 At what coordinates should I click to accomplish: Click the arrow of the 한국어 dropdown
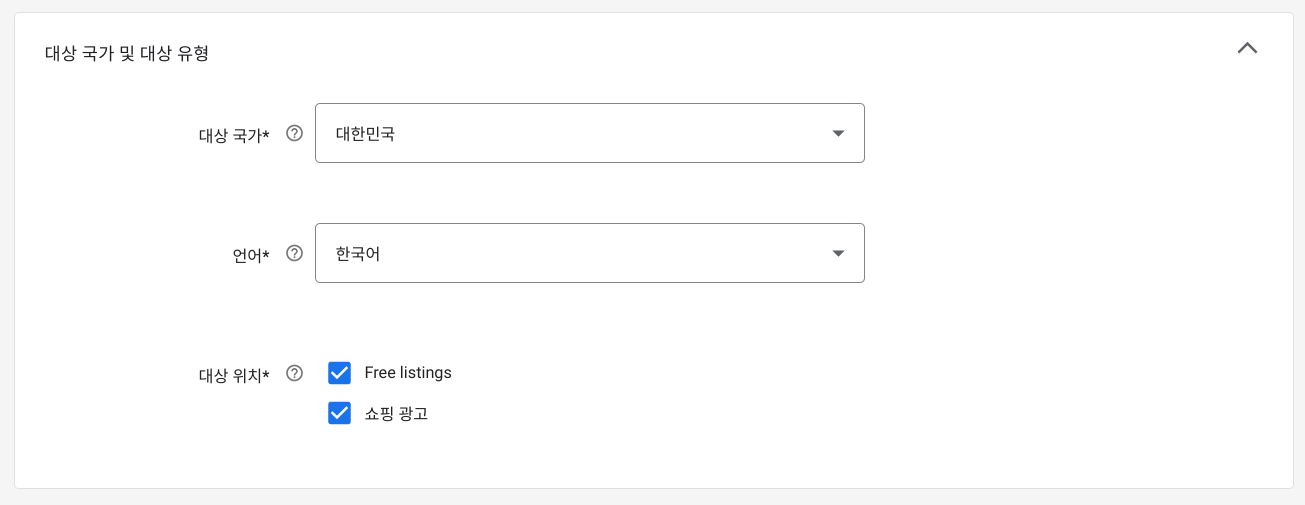coord(838,254)
